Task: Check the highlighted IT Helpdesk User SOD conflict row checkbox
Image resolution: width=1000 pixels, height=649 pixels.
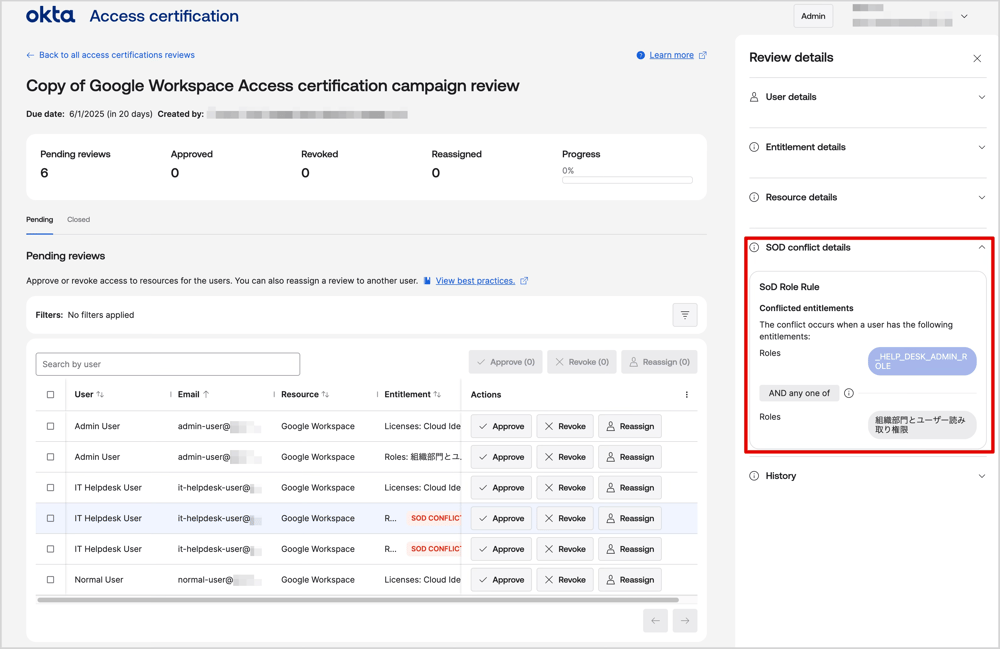Action: [50, 518]
